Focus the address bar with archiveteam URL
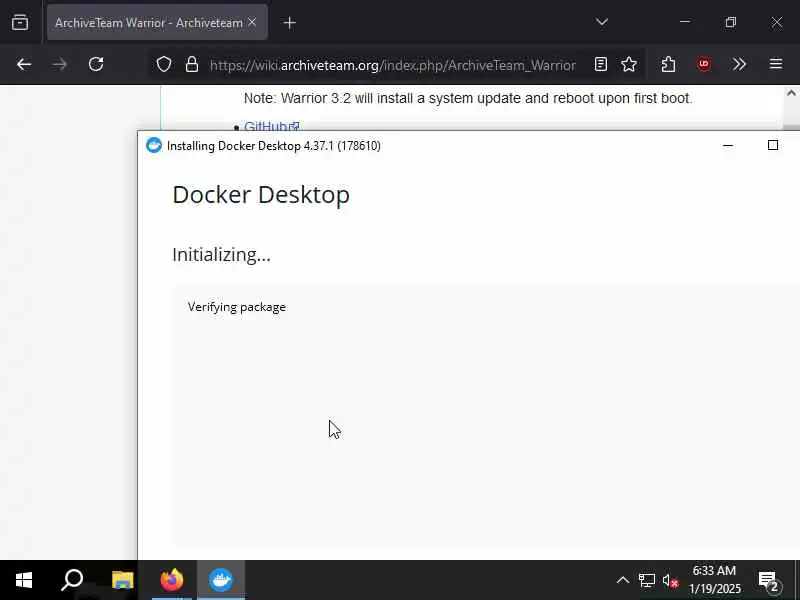Image resolution: width=800 pixels, height=600 pixels. [x=392, y=65]
